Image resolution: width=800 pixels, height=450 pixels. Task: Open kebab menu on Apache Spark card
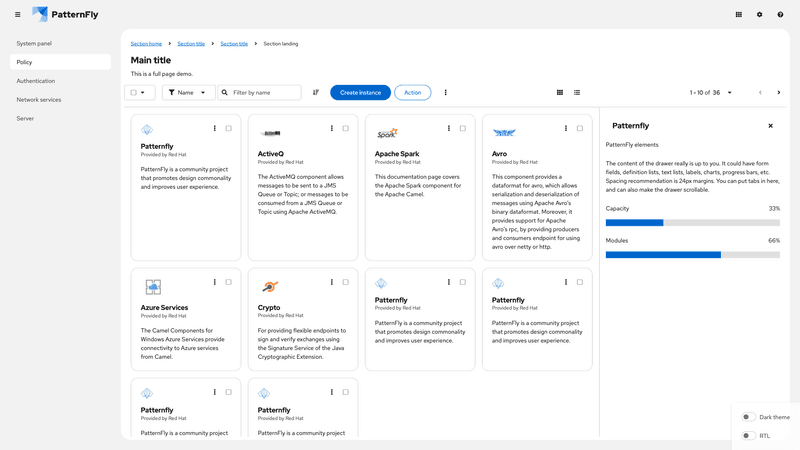448,129
